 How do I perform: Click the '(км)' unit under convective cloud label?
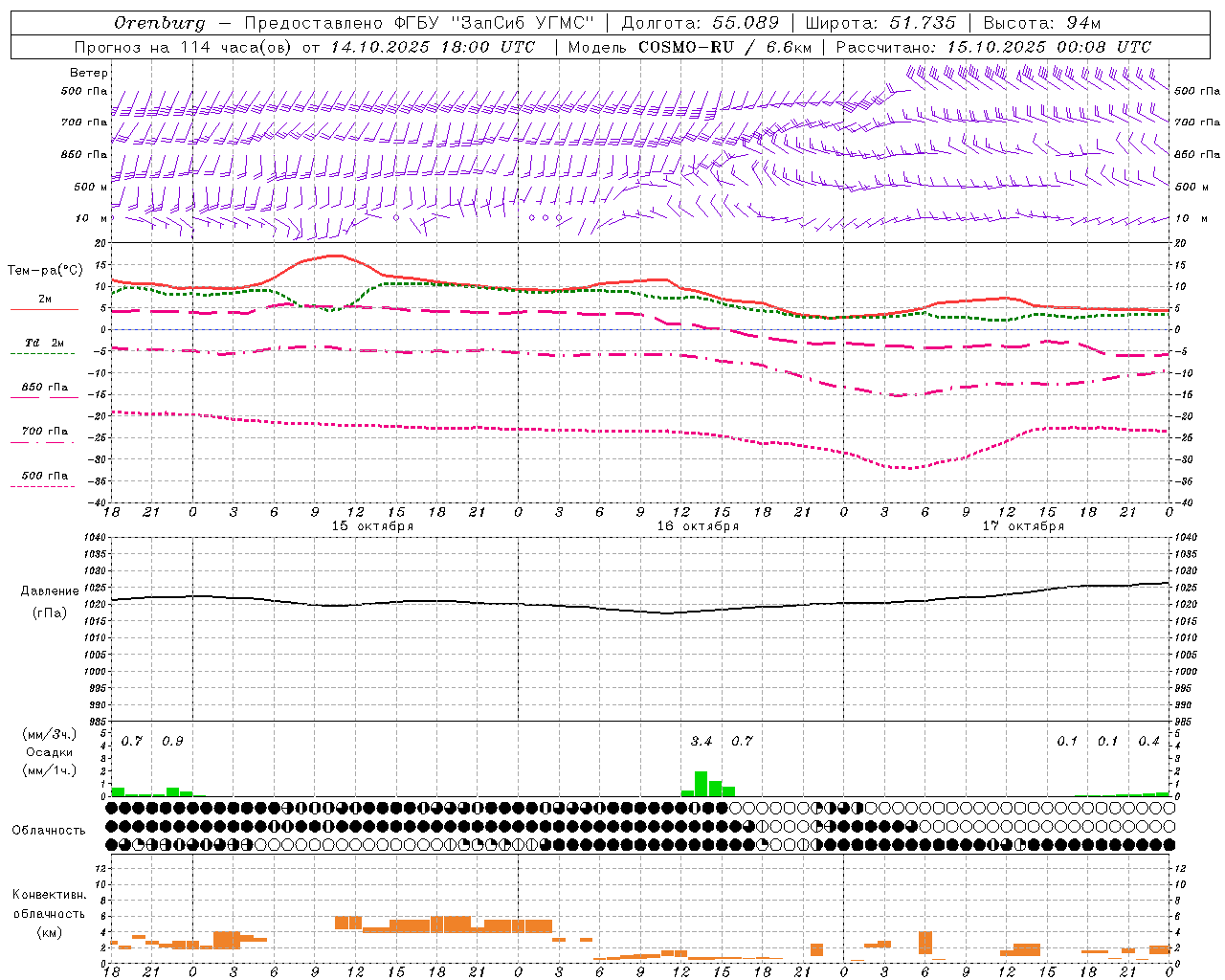coord(49,932)
